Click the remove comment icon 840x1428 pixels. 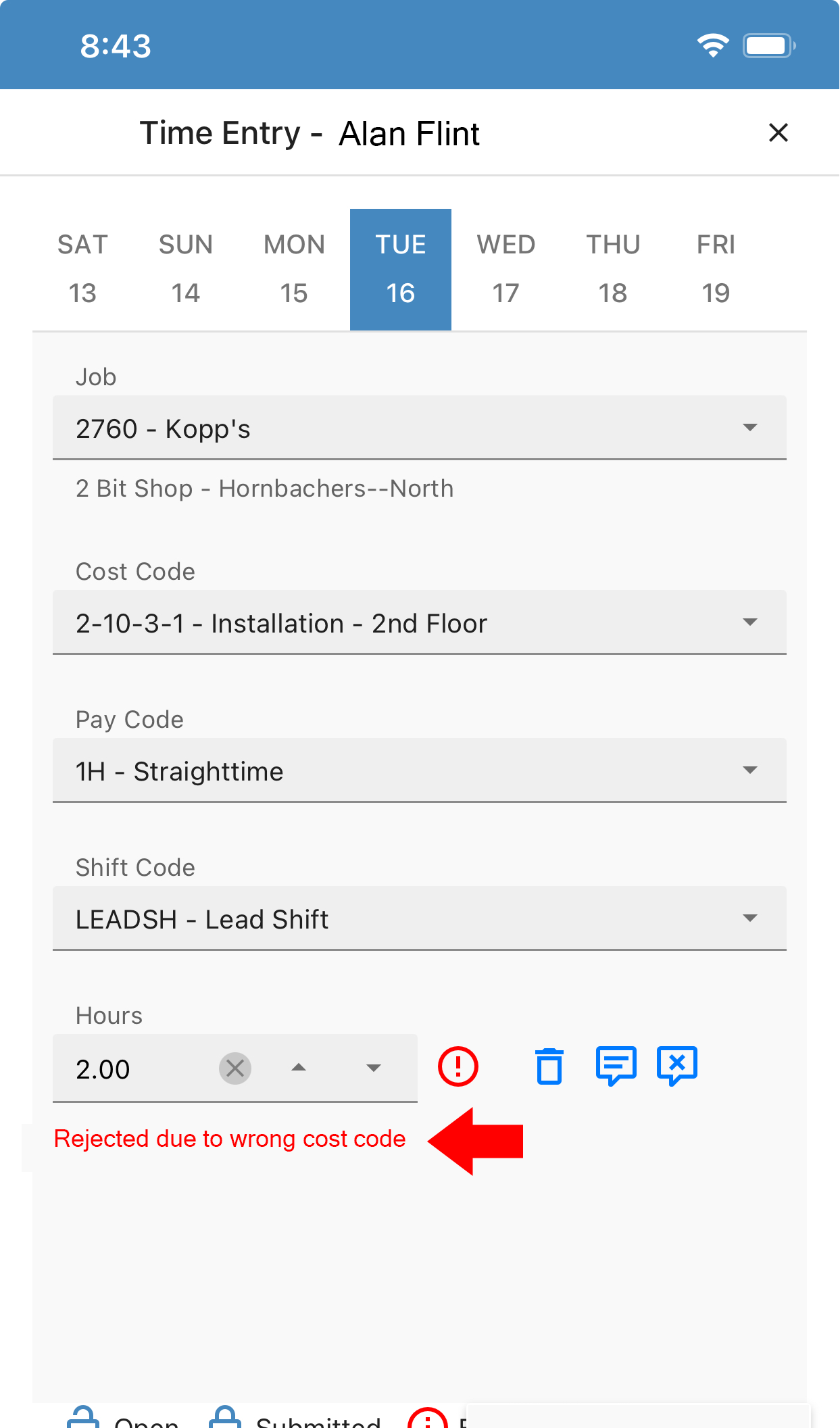[x=677, y=1066]
